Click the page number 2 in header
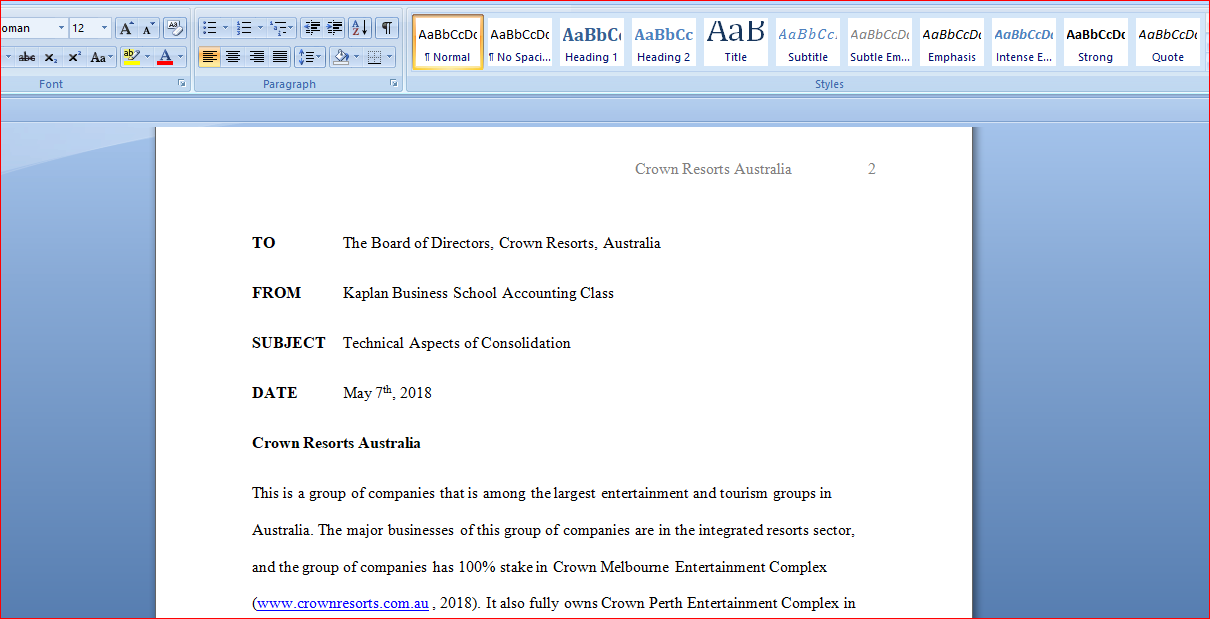Image resolution: width=1210 pixels, height=619 pixels. [x=872, y=169]
